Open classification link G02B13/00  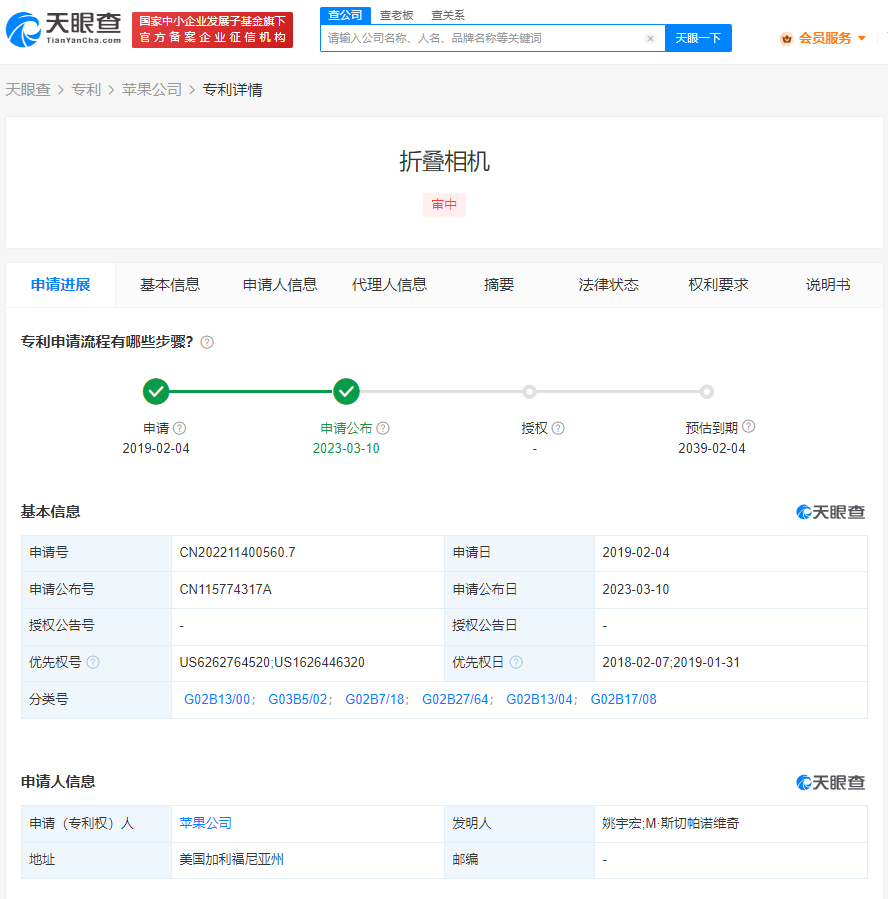pos(217,699)
